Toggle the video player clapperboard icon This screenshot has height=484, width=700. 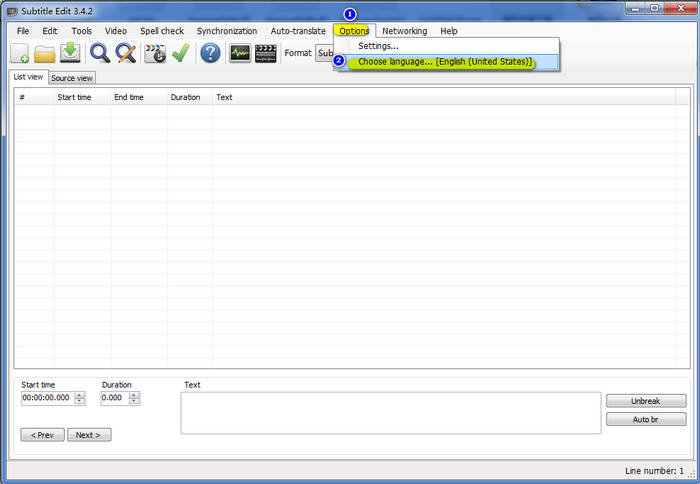(x=265, y=53)
